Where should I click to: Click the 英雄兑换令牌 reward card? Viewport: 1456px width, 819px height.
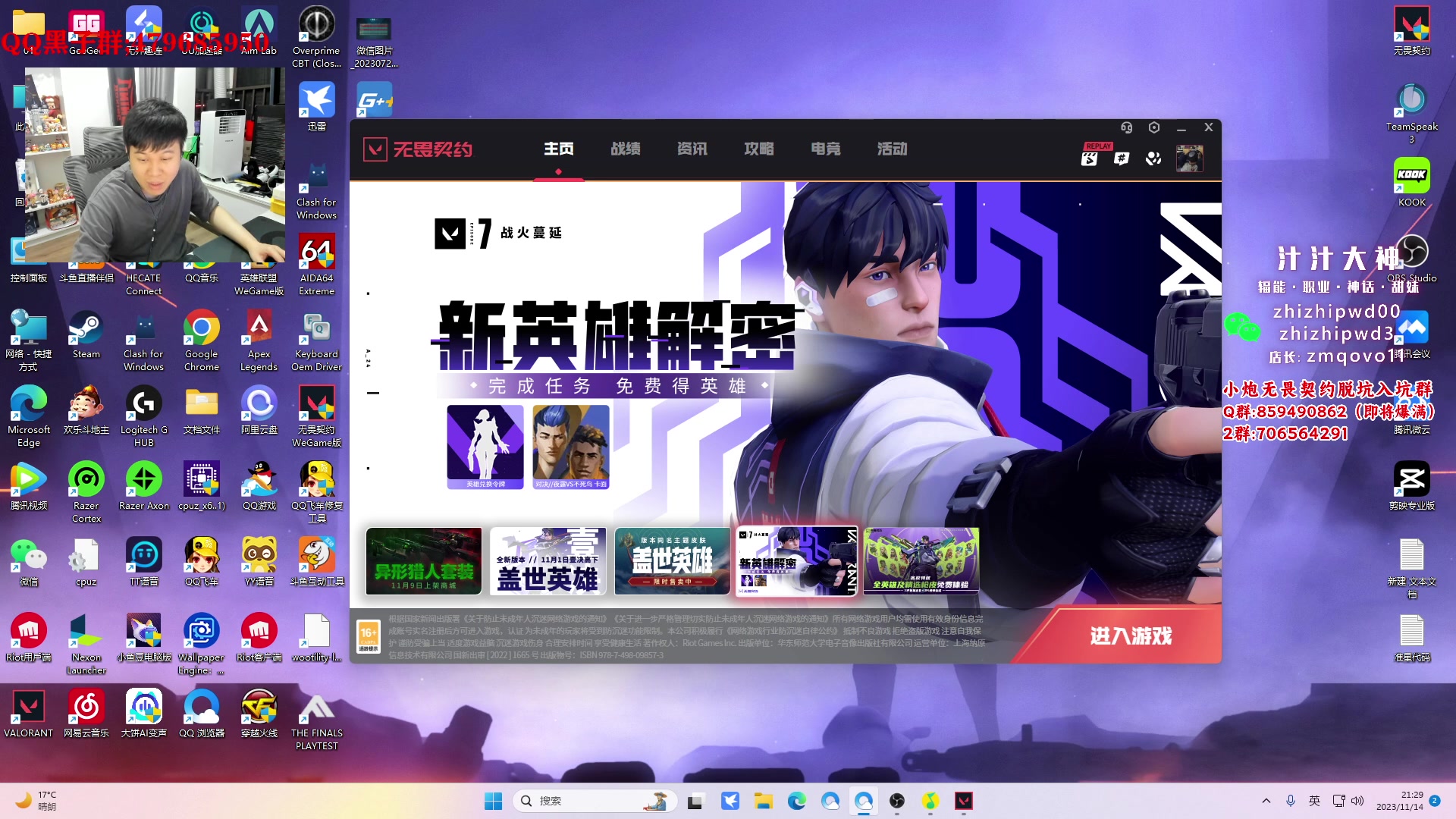point(485,447)
